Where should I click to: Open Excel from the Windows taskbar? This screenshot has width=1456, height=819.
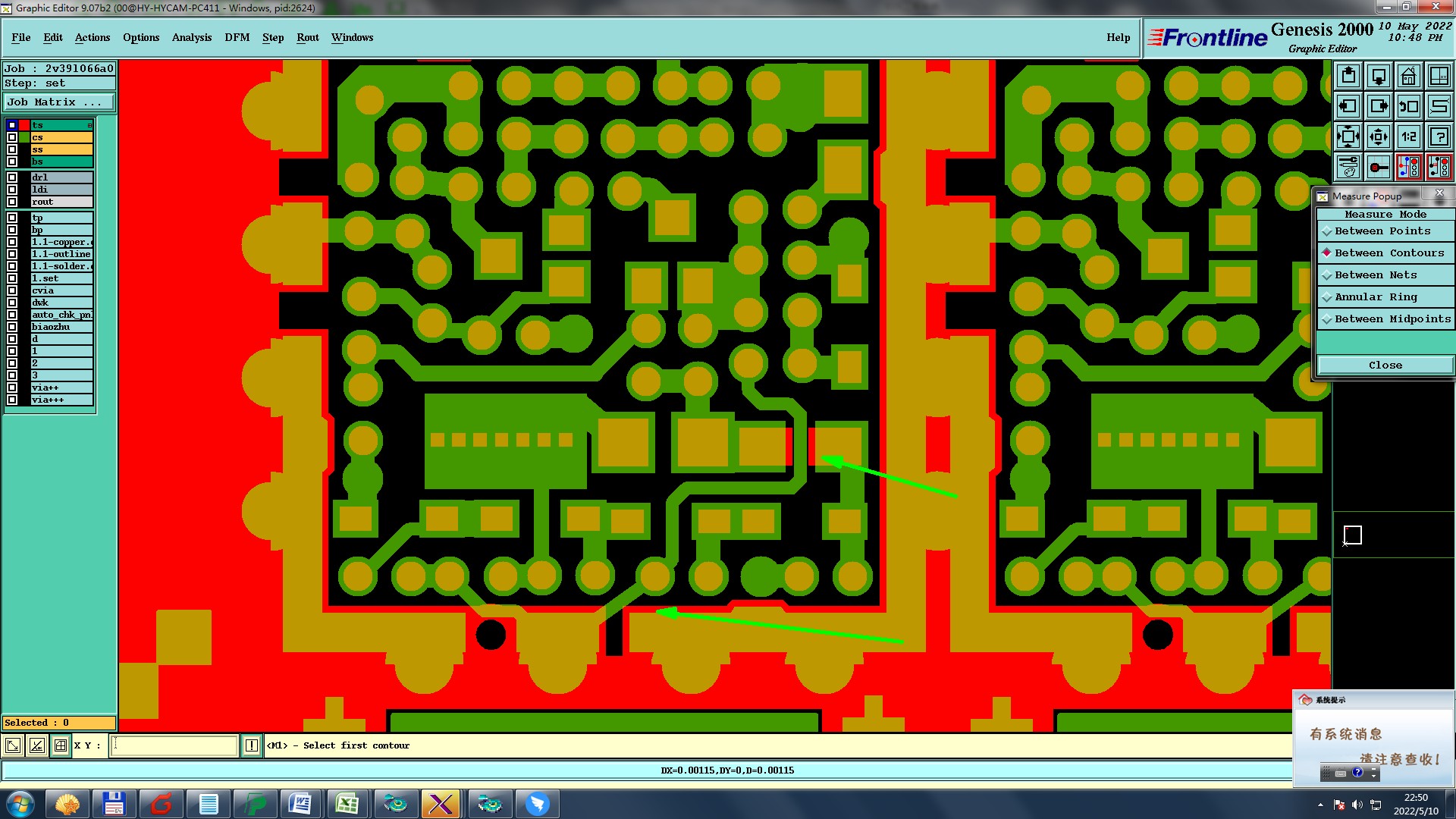coord(347,804)
